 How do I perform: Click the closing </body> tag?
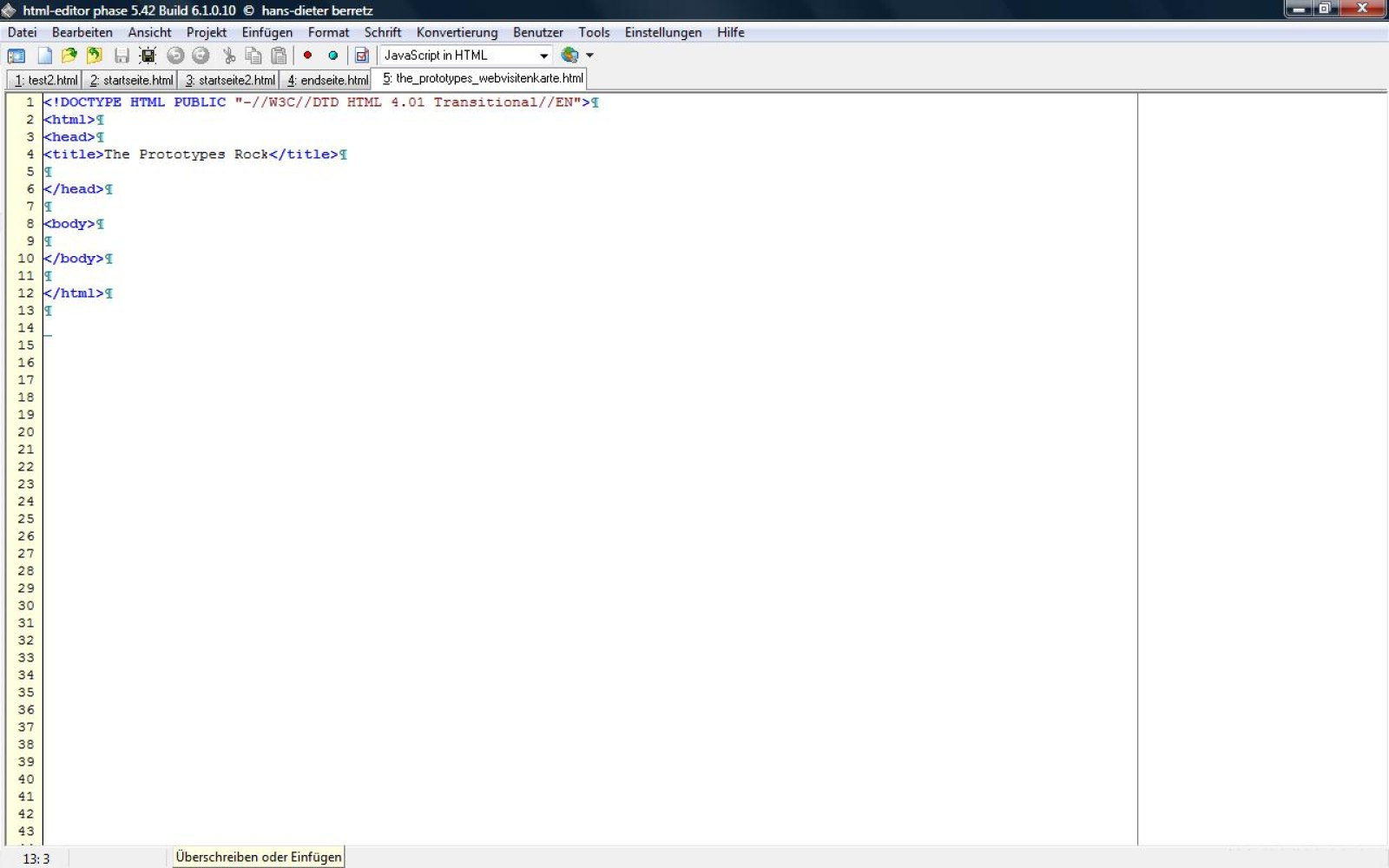point(74,259)
